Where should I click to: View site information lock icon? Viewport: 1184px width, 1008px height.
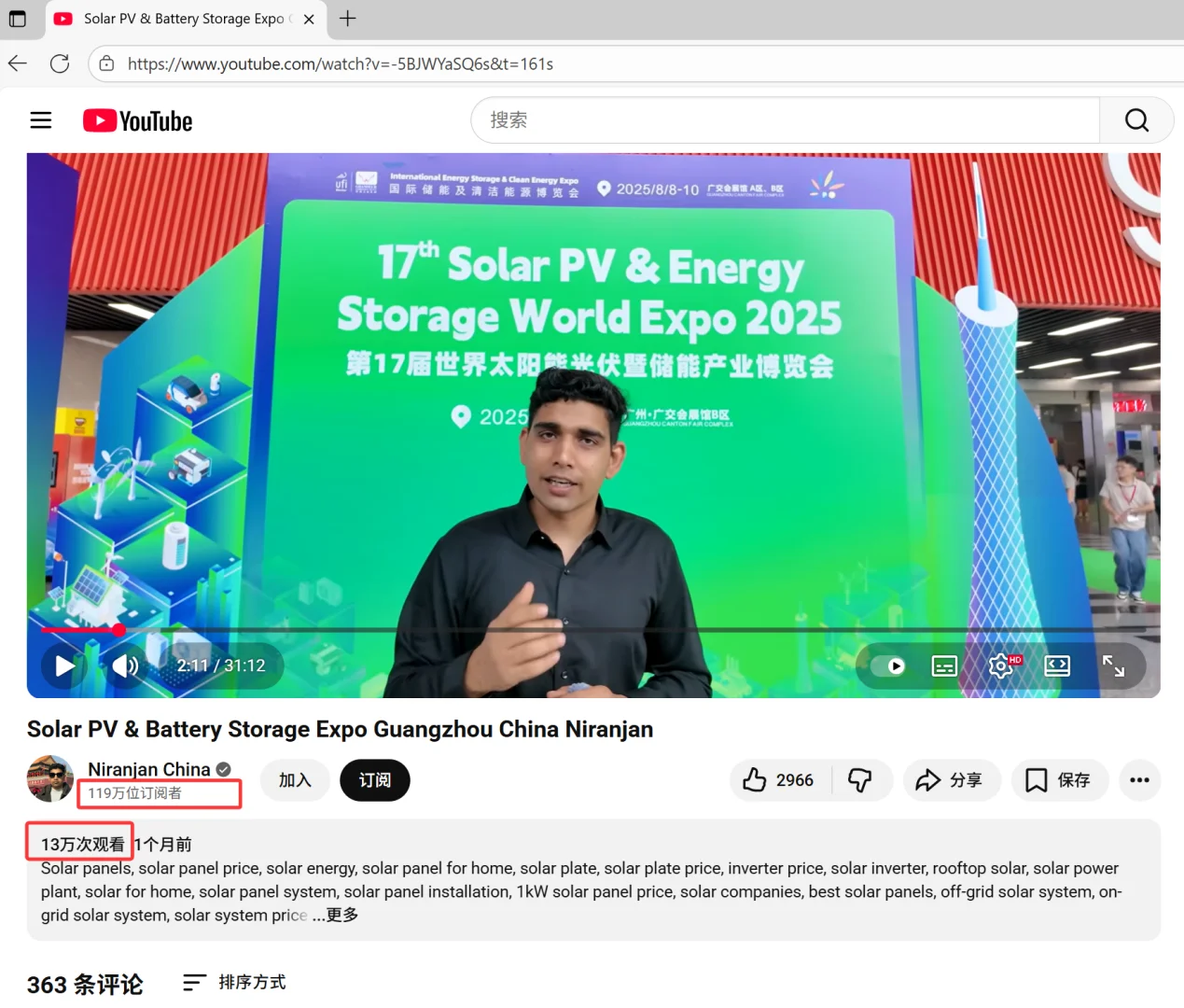tap(107, 63)
